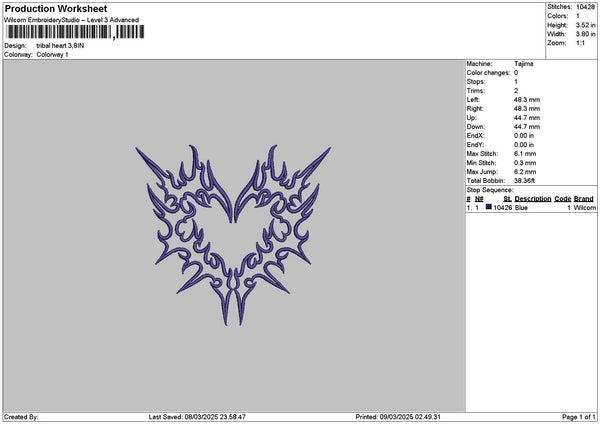Click the St. column header
The image size is (600, 424).
pyautogui.click(x=507, y=198)
